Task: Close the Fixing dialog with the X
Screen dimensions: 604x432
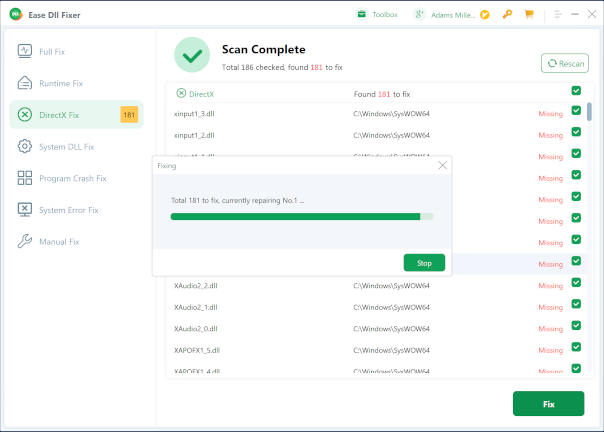Action: [442, 165]
